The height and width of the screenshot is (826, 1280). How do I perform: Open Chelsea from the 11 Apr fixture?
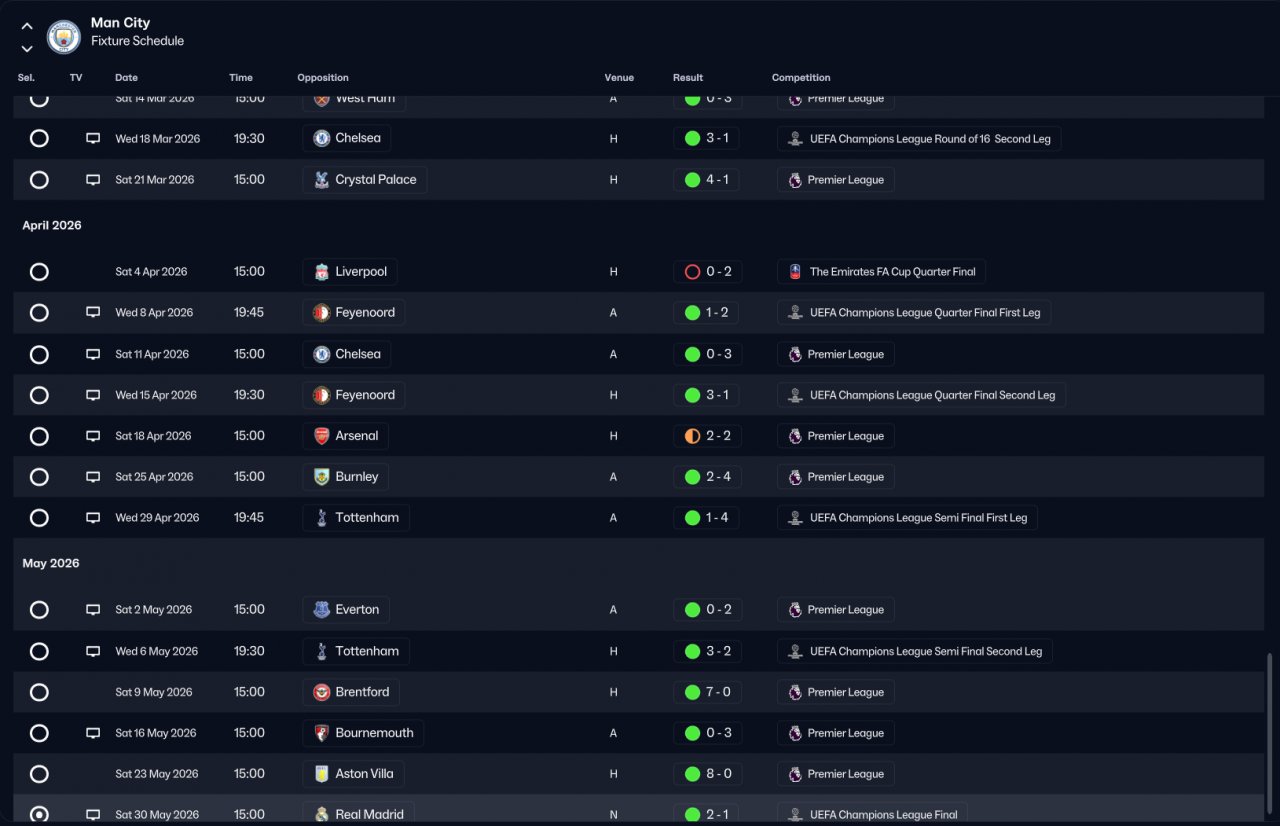tap(347, 354)
